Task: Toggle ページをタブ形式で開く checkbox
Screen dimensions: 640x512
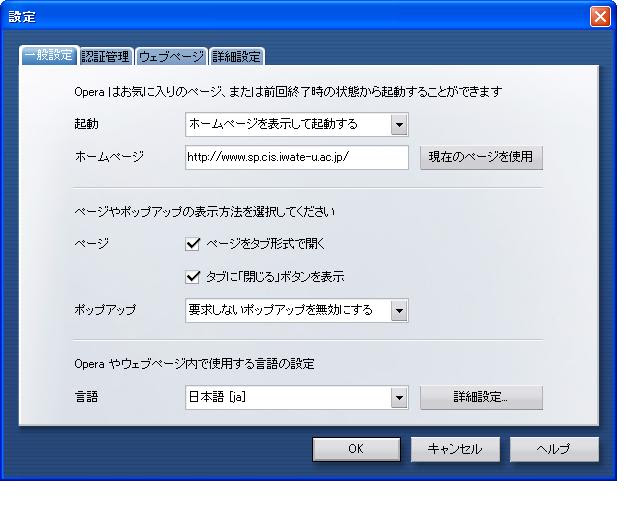Action: pyautogui.click(x=193, y=244)
